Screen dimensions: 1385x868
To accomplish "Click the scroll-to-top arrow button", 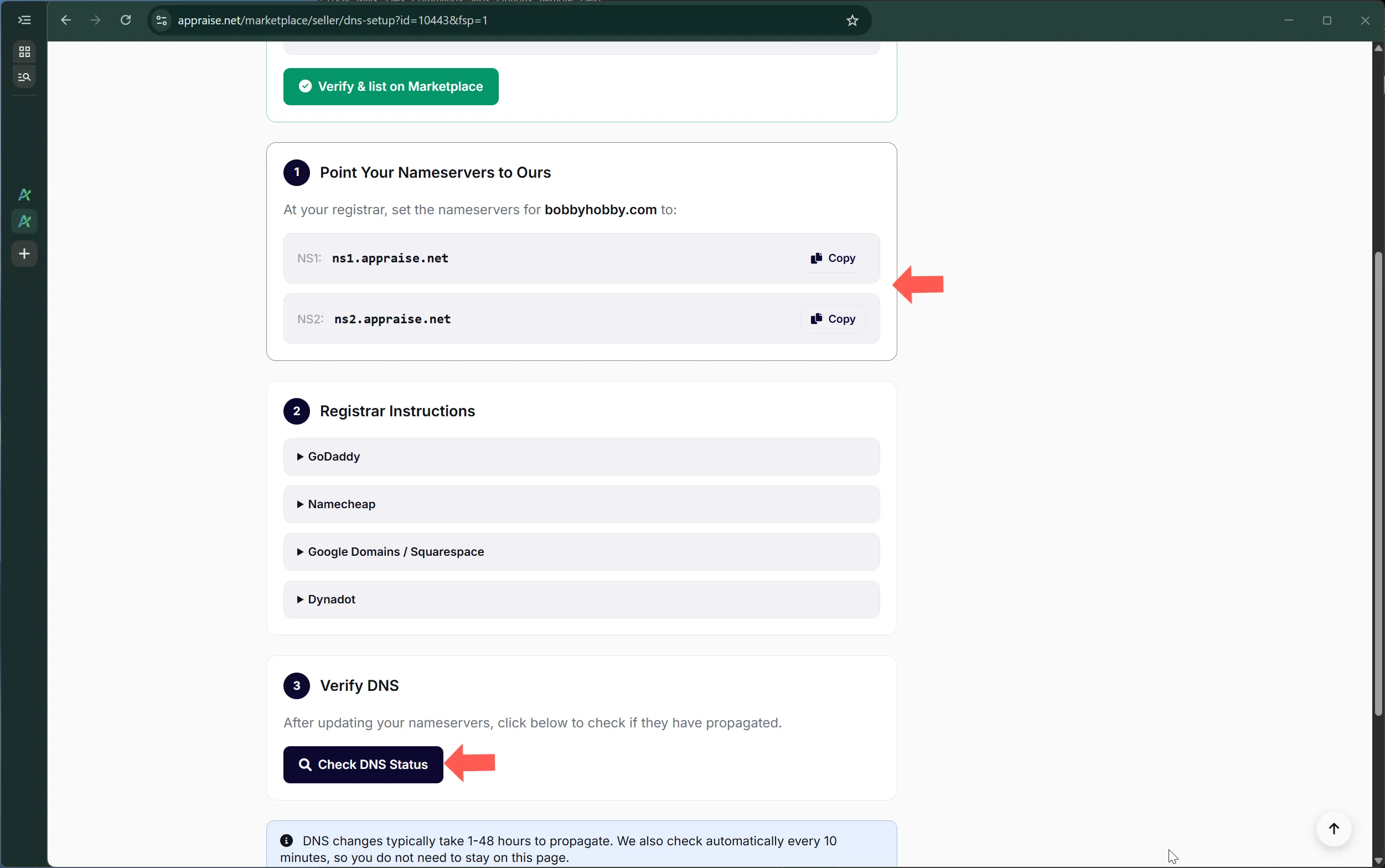I will [1334, 829].
